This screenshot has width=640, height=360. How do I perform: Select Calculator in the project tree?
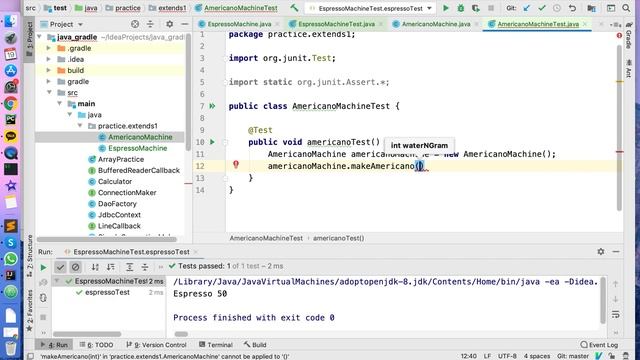point(115,181)
